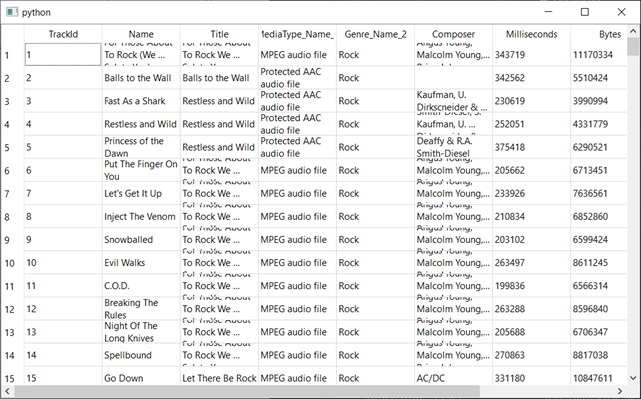
Task: Click the empty Composer cell in row 2
Action: click(x=453, y=78)
